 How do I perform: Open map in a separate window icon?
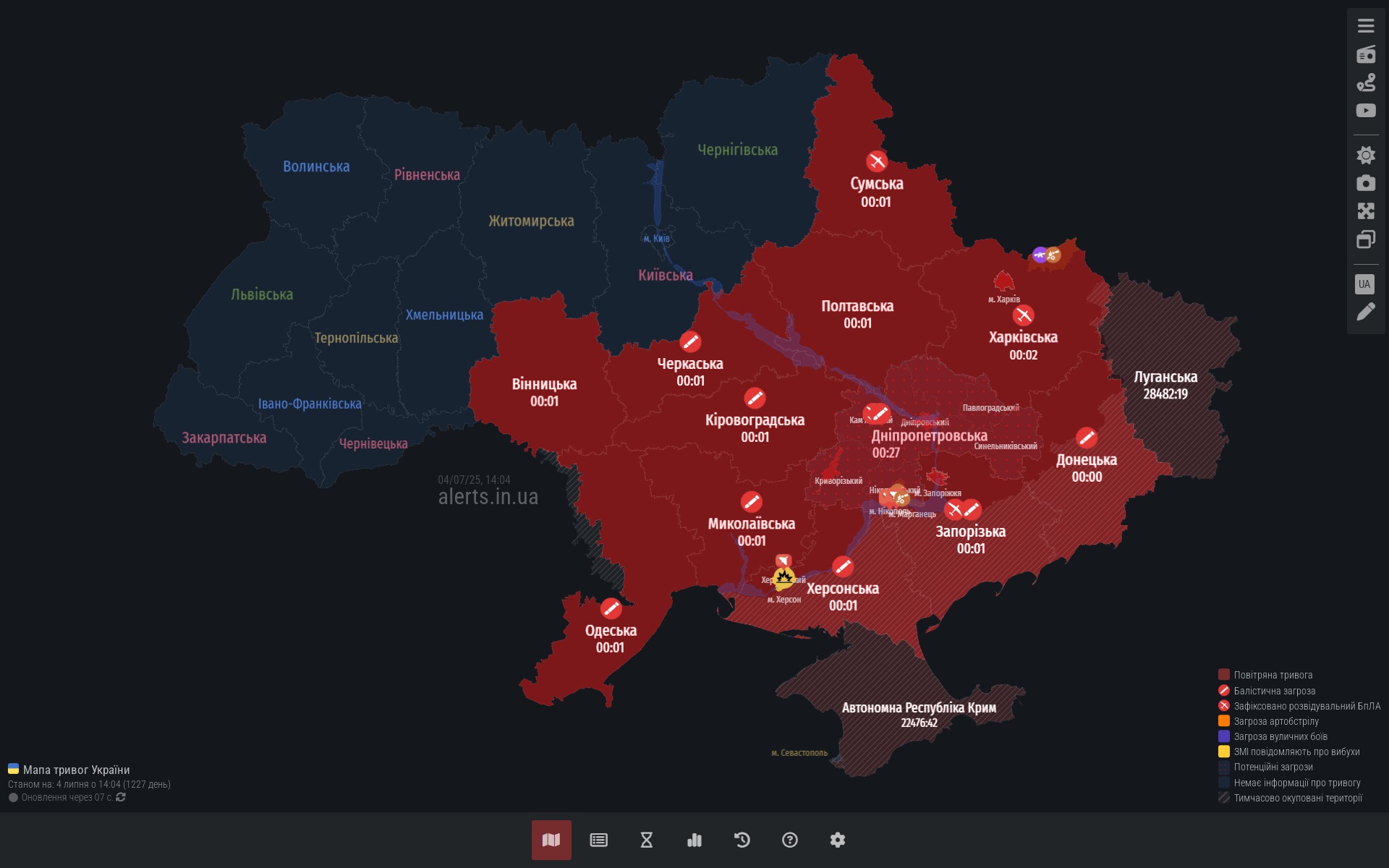(1365, 239)
